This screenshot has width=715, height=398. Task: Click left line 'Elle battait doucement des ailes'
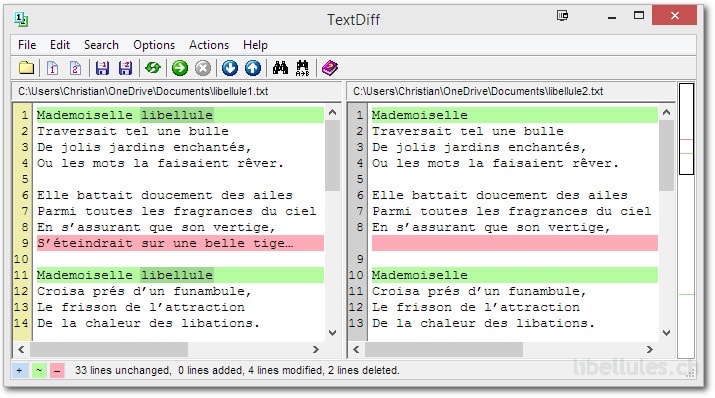165,195
